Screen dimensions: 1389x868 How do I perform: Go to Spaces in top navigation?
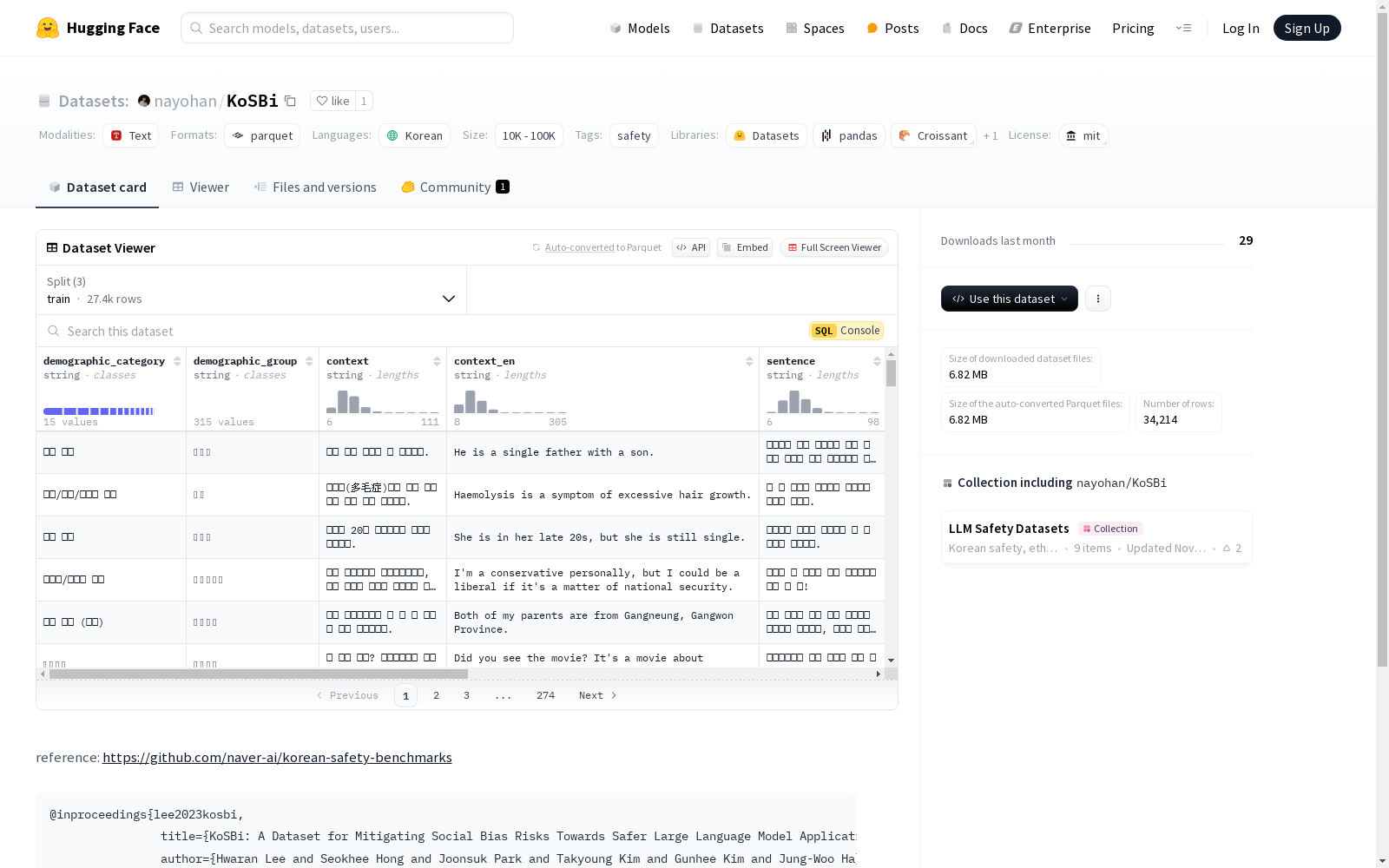tap(815, 28)
